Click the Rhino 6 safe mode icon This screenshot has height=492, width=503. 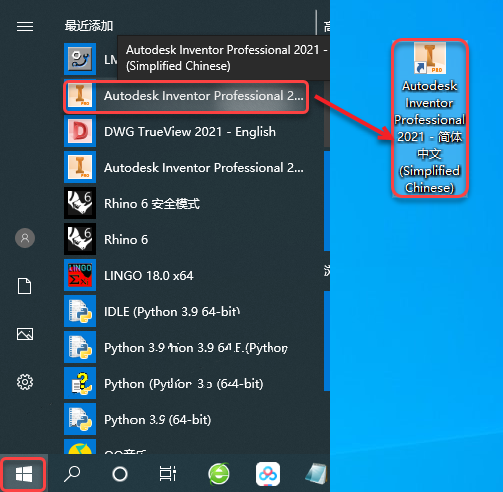point(80,203)
